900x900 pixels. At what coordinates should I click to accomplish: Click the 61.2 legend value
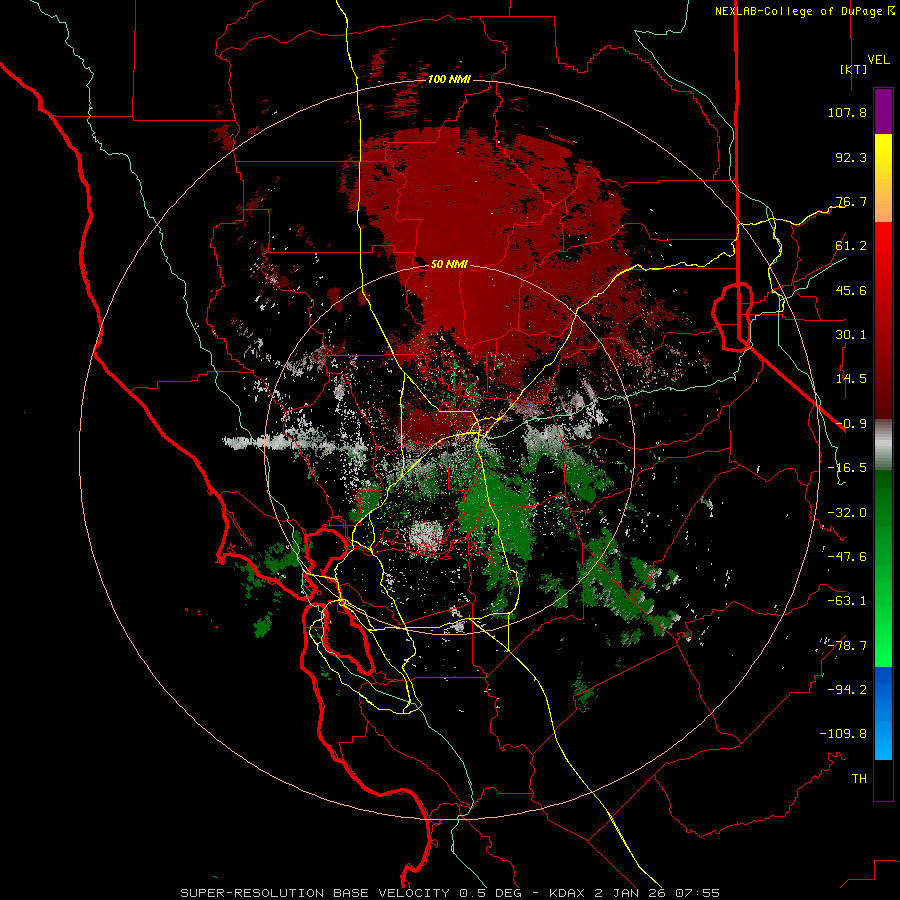pos(851,246)
